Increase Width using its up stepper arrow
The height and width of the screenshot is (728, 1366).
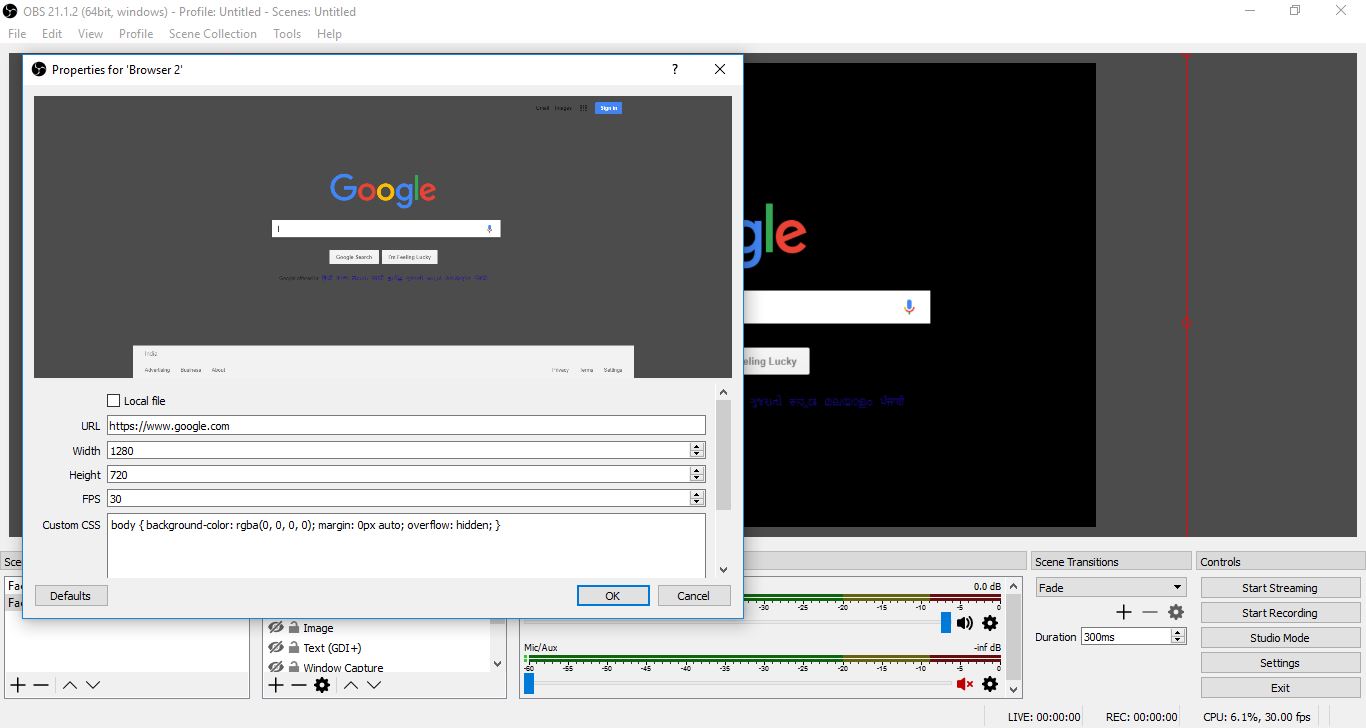point(697,446)
